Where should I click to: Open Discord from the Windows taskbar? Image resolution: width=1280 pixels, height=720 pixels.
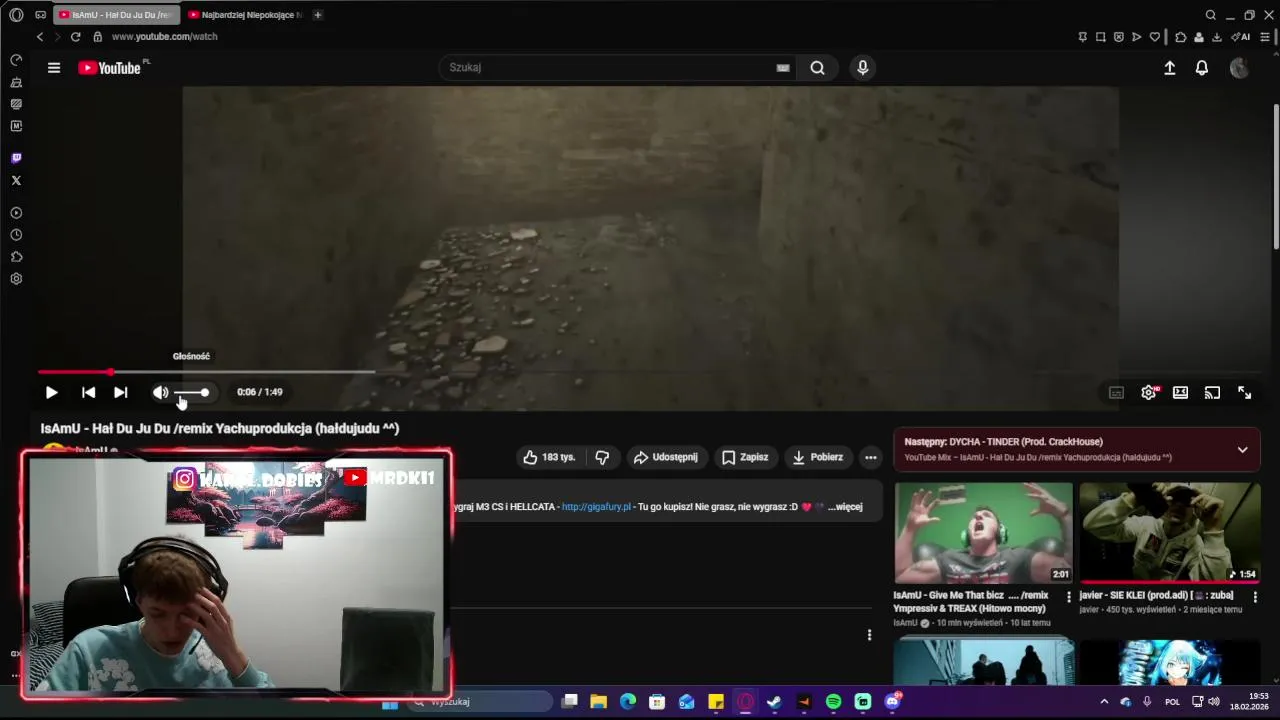[x=893, y=702]
